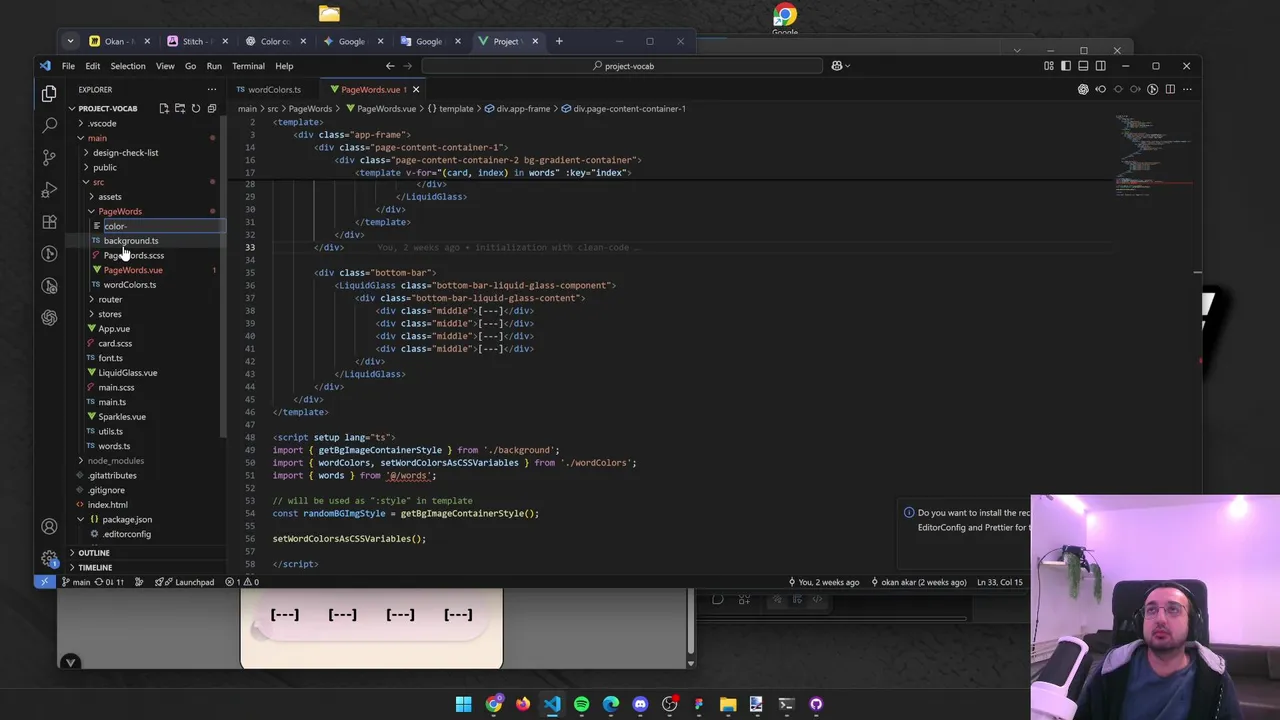Click Windows Start button
The height and width of the screenshot is (720, 1280).
[464, 704]
